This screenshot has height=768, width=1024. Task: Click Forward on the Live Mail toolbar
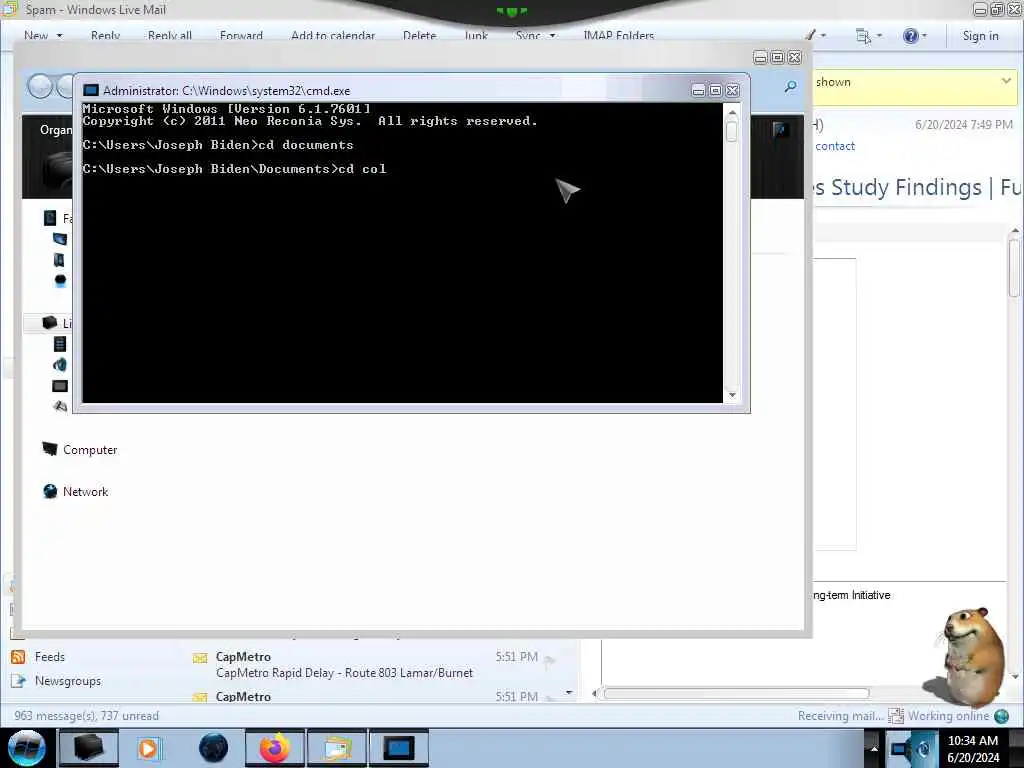tap(241, 36)
